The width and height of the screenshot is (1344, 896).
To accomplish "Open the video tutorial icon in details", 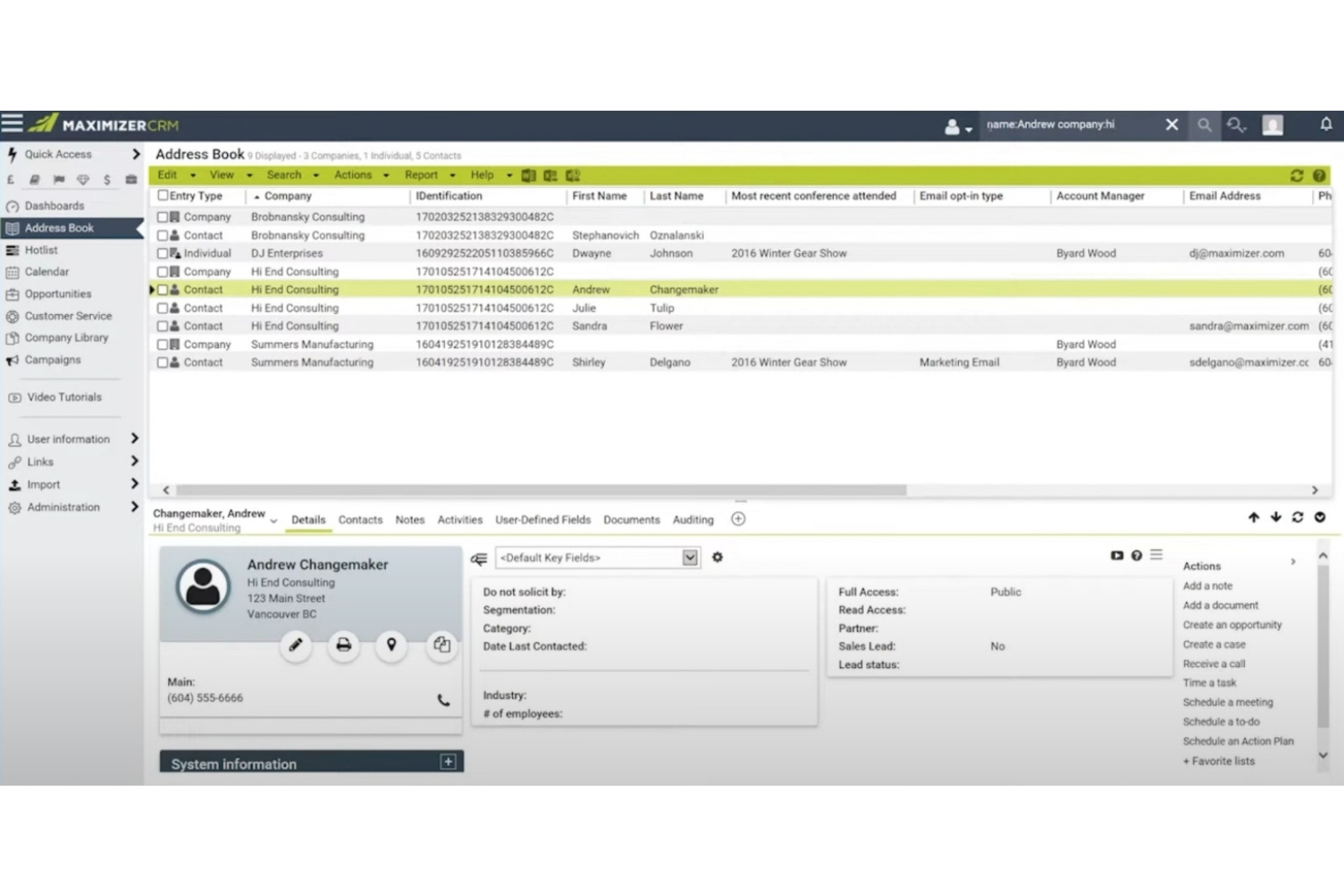I will [1117, 556].
